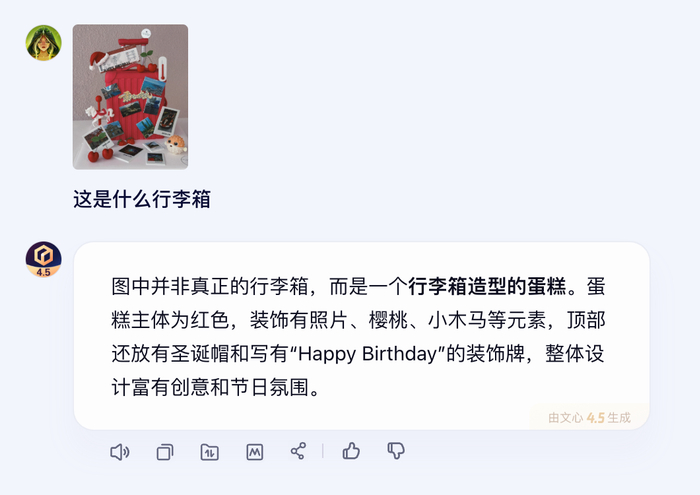700x495 pixels.
Task: Click the "Happy Birthday" text in reply
Action: [x=368, y=354]
